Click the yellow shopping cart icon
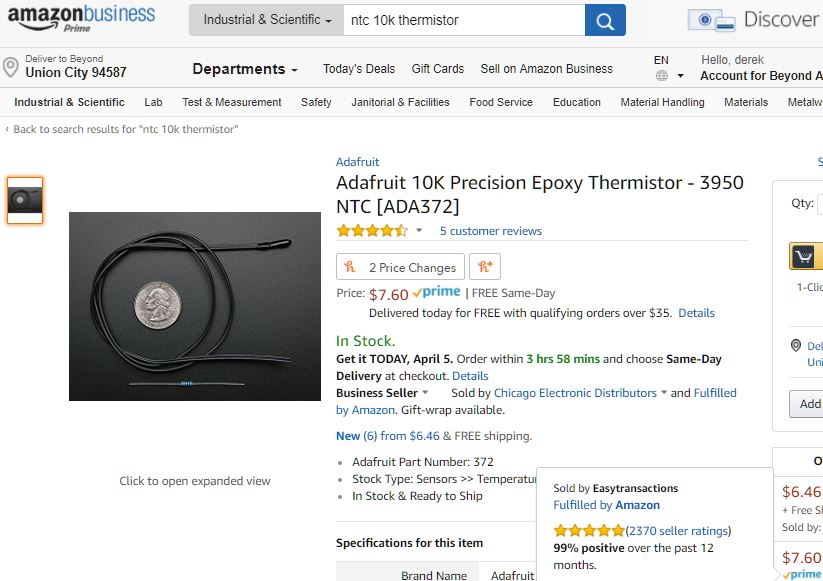 [x=803, y=257]
